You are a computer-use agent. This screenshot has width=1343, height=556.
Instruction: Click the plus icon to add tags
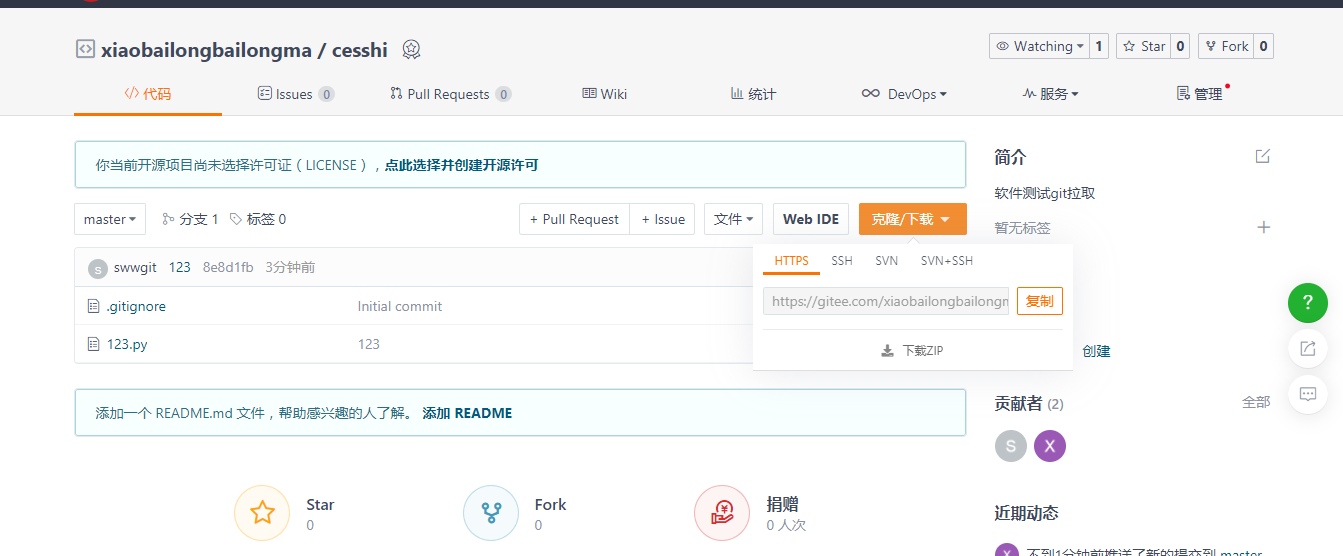click(1263, 227)
